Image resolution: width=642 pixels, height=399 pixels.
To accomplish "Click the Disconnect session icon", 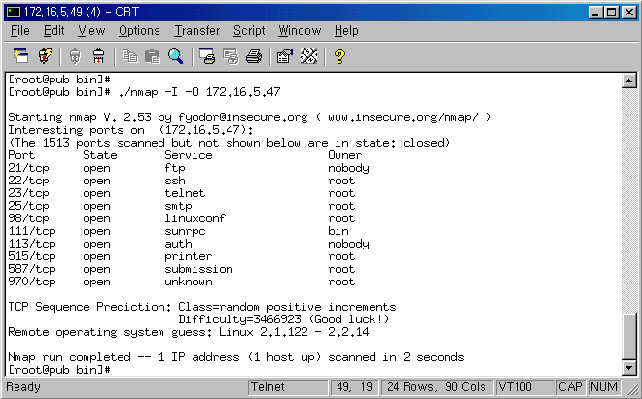I will (x=98, y=56).
